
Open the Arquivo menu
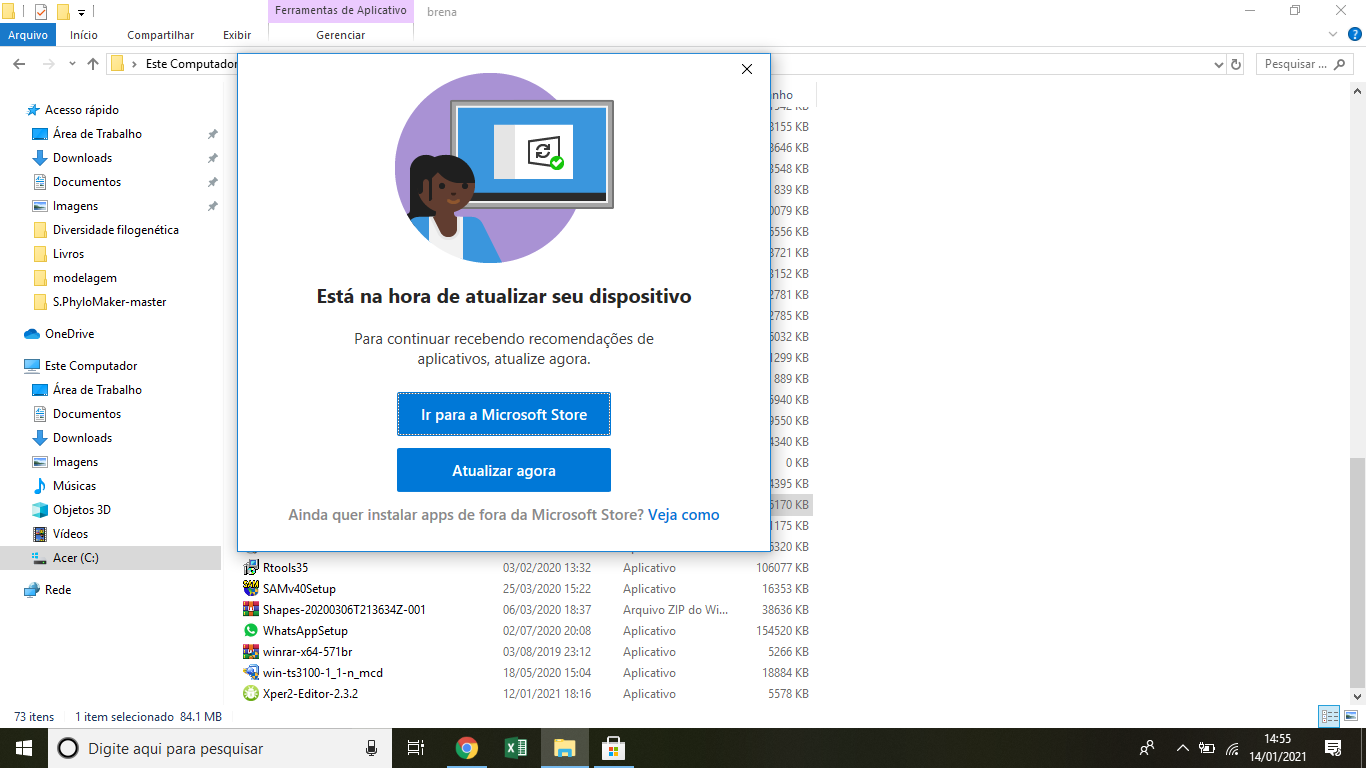(28, 35)
